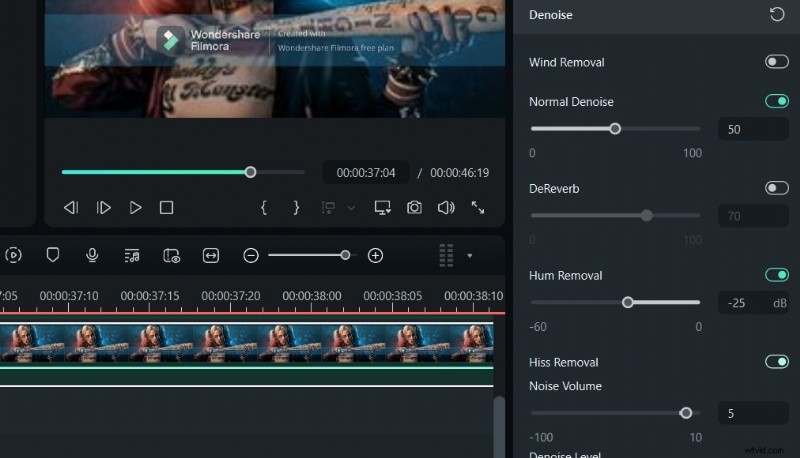Record a voiceover with the microphone icon
Viewport: 800px width, 458px height.
click(92, 255)
